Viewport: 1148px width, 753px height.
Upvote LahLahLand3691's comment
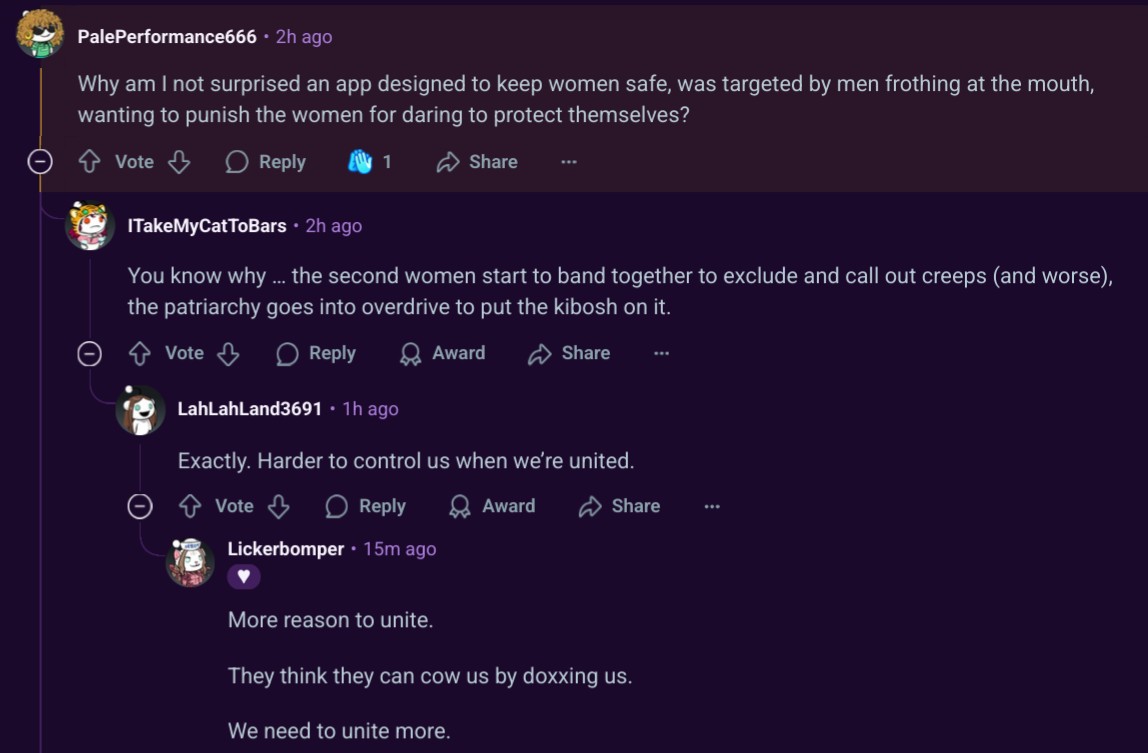(x=190, y=506)
